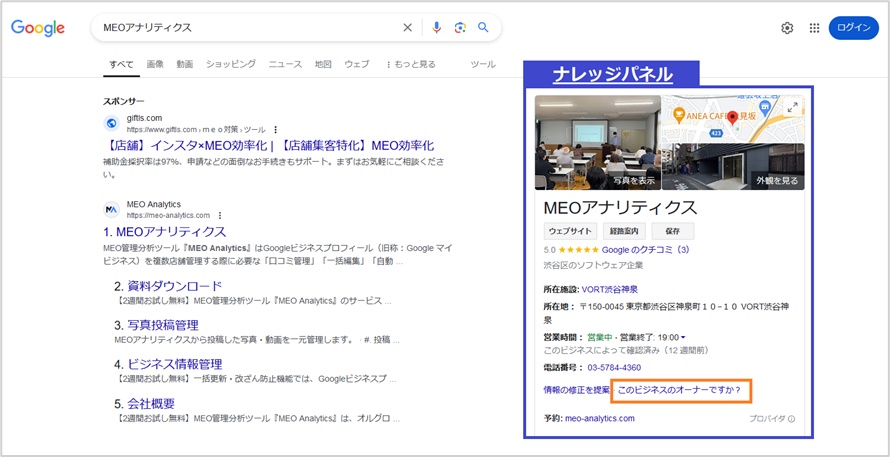The height and width of the screenshot is (457, 890).
Task: Click the 経路案内 button
Action: tap(624, 231)
